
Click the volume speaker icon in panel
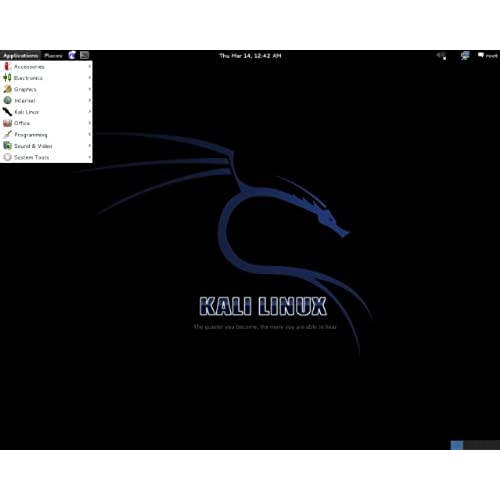click(x=442, y=56)
